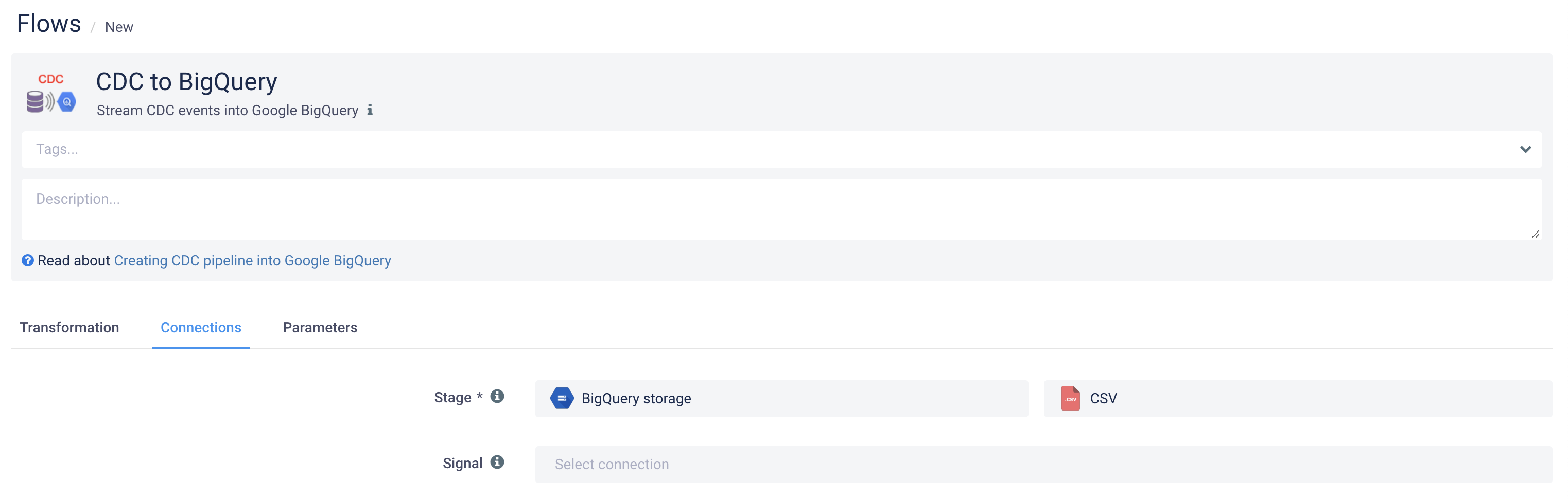
Task: Click the Signal info icon
Action: 497,462
